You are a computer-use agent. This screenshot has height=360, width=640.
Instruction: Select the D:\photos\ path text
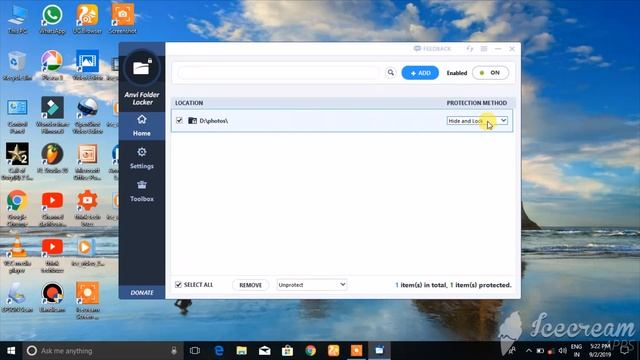(213, 121)
